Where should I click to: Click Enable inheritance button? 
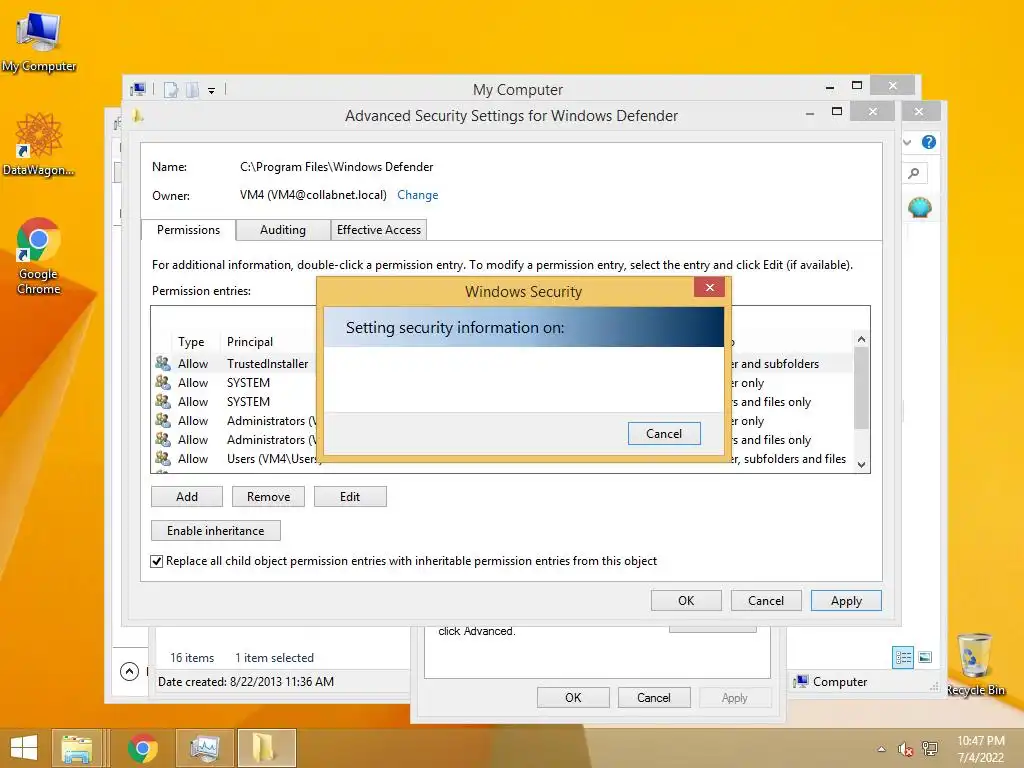[x=216, y=530]
